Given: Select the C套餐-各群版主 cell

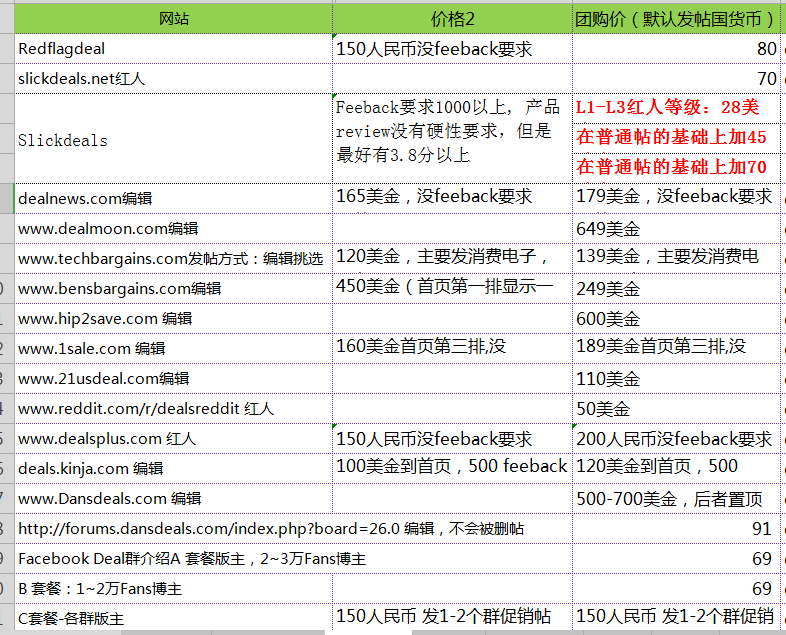Looking at the screenshot, I should [x=173, y=617].
